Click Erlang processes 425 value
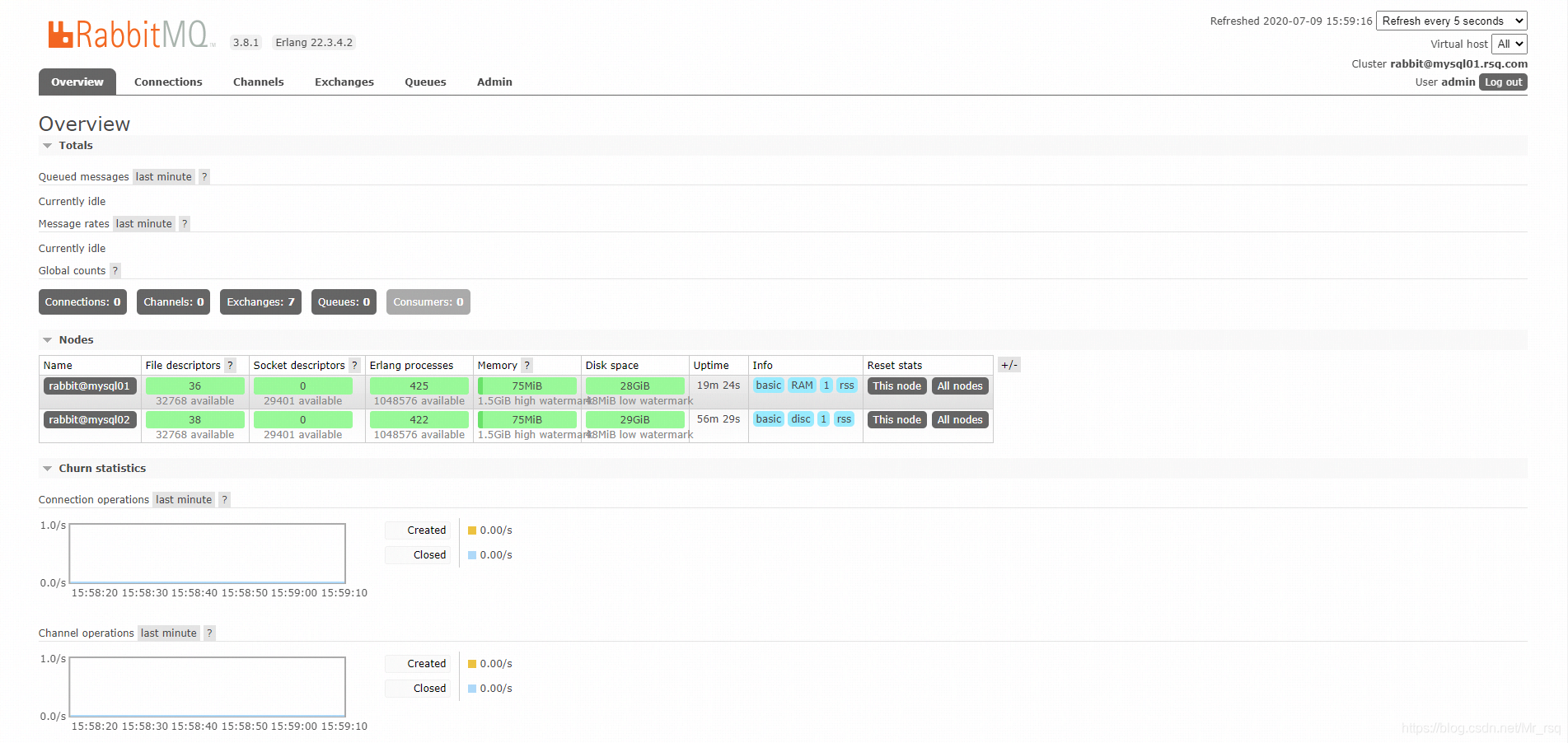Screen dimensions: 1568x743 tap(419, 386)
